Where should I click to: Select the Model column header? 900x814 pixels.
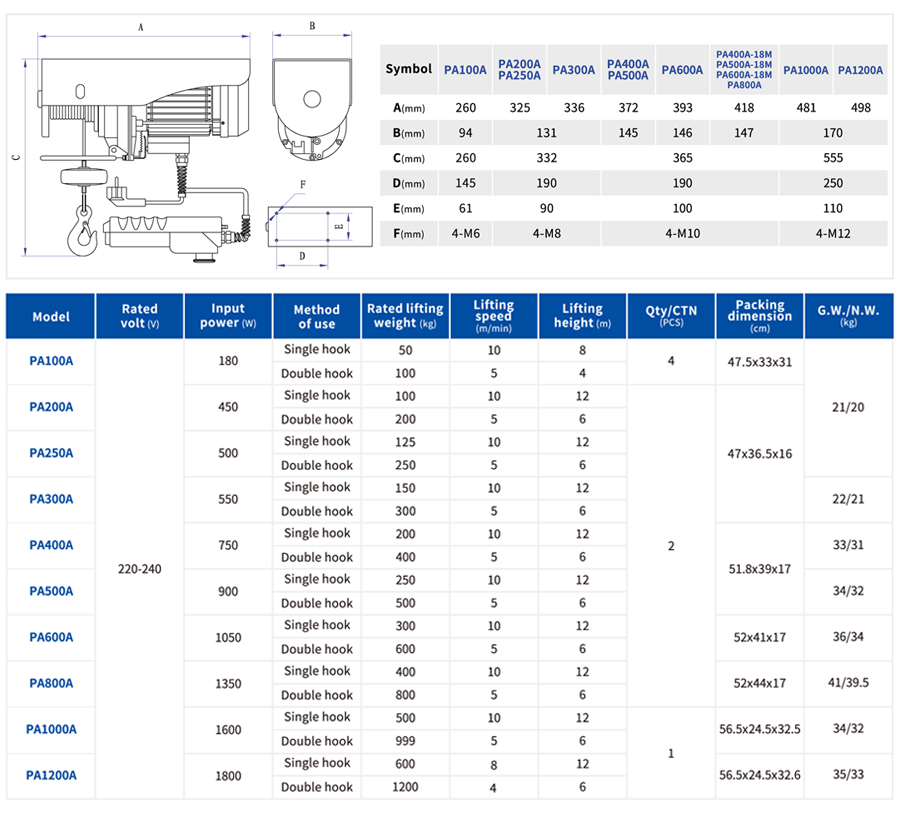click(51, 316)
